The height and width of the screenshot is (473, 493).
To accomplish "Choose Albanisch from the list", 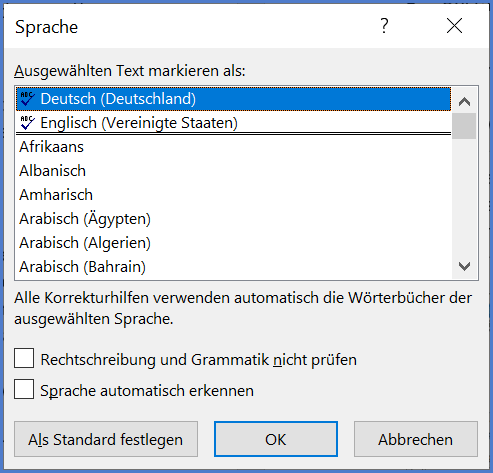I will [x=233, y=171].
